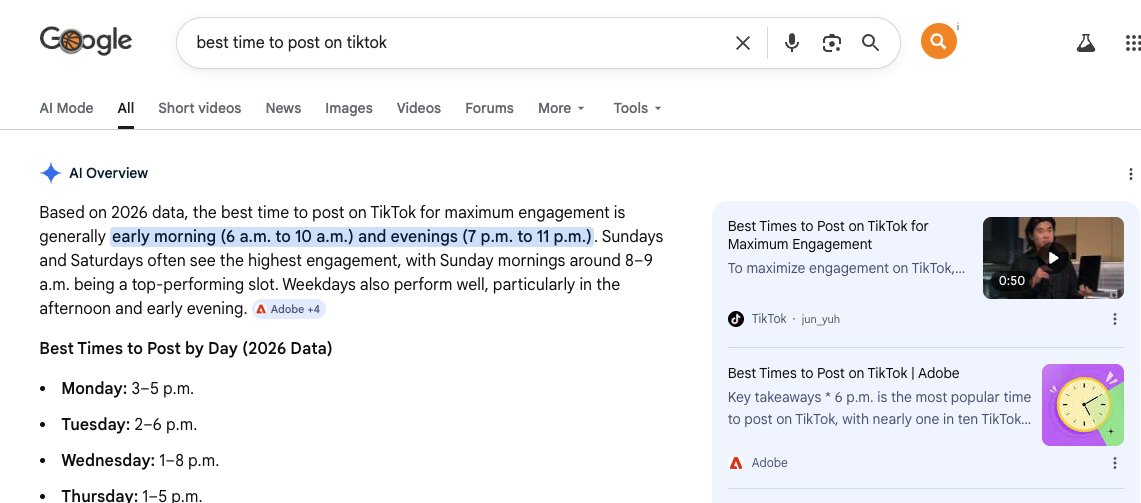Click the 0:50 video duration badge
The width and height of the screenshot is (1141, 503).
click(x=1011, y=281)
